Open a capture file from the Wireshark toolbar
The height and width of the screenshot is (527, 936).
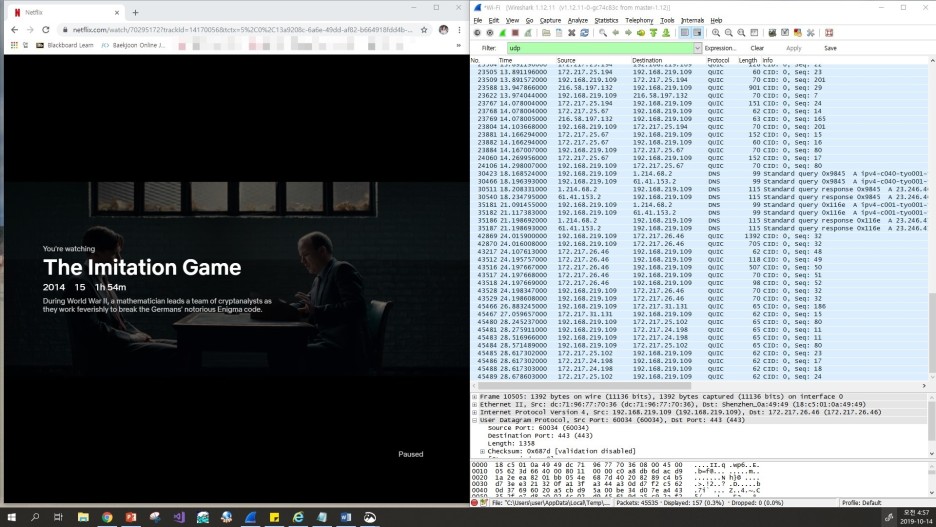click(x=546, y=33)
